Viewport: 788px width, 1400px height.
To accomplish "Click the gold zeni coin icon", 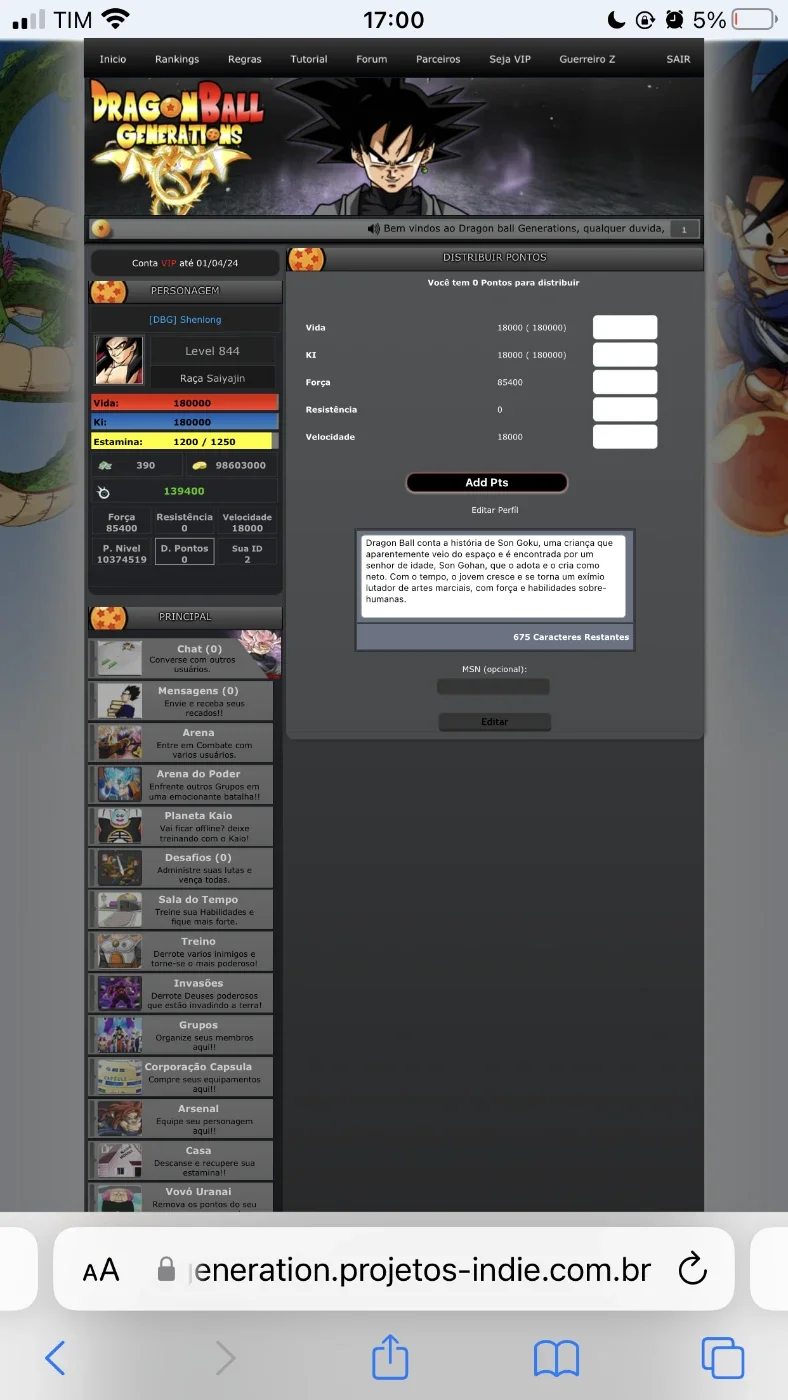I will pyautogui.click(x=199, y=466).
